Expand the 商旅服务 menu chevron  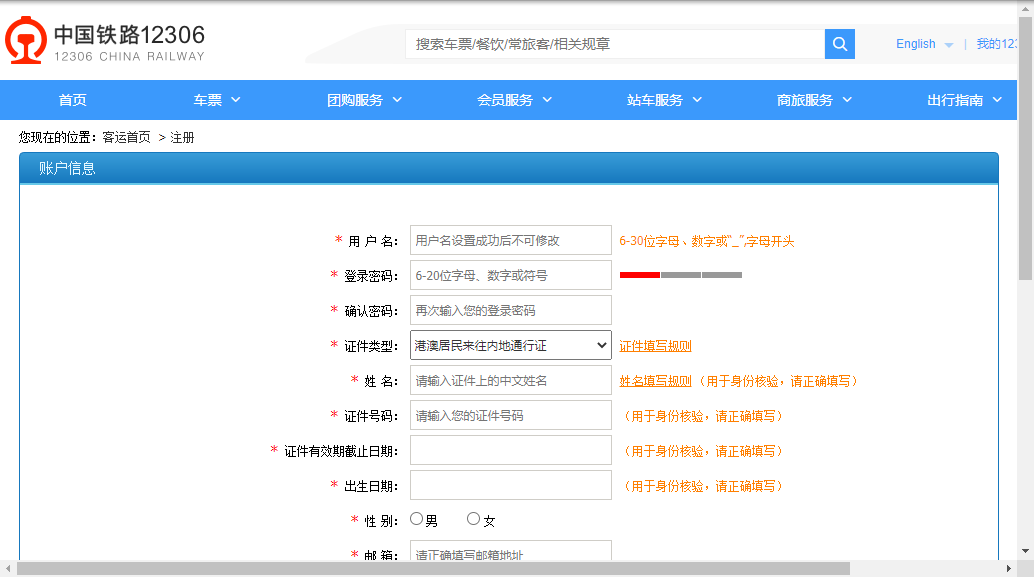[x=847, y=99]
